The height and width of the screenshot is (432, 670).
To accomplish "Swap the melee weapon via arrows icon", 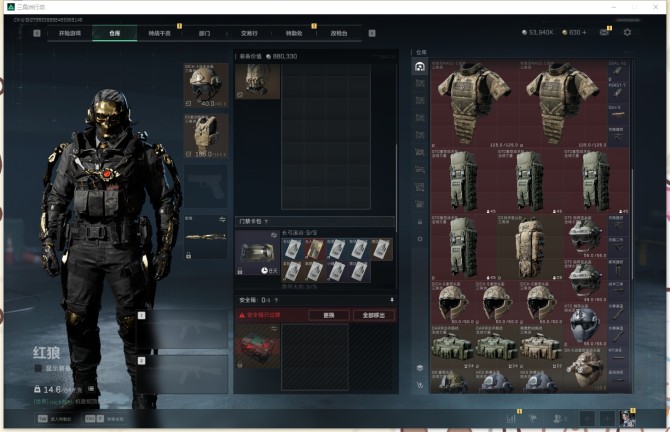I will [x=222, y=220].
